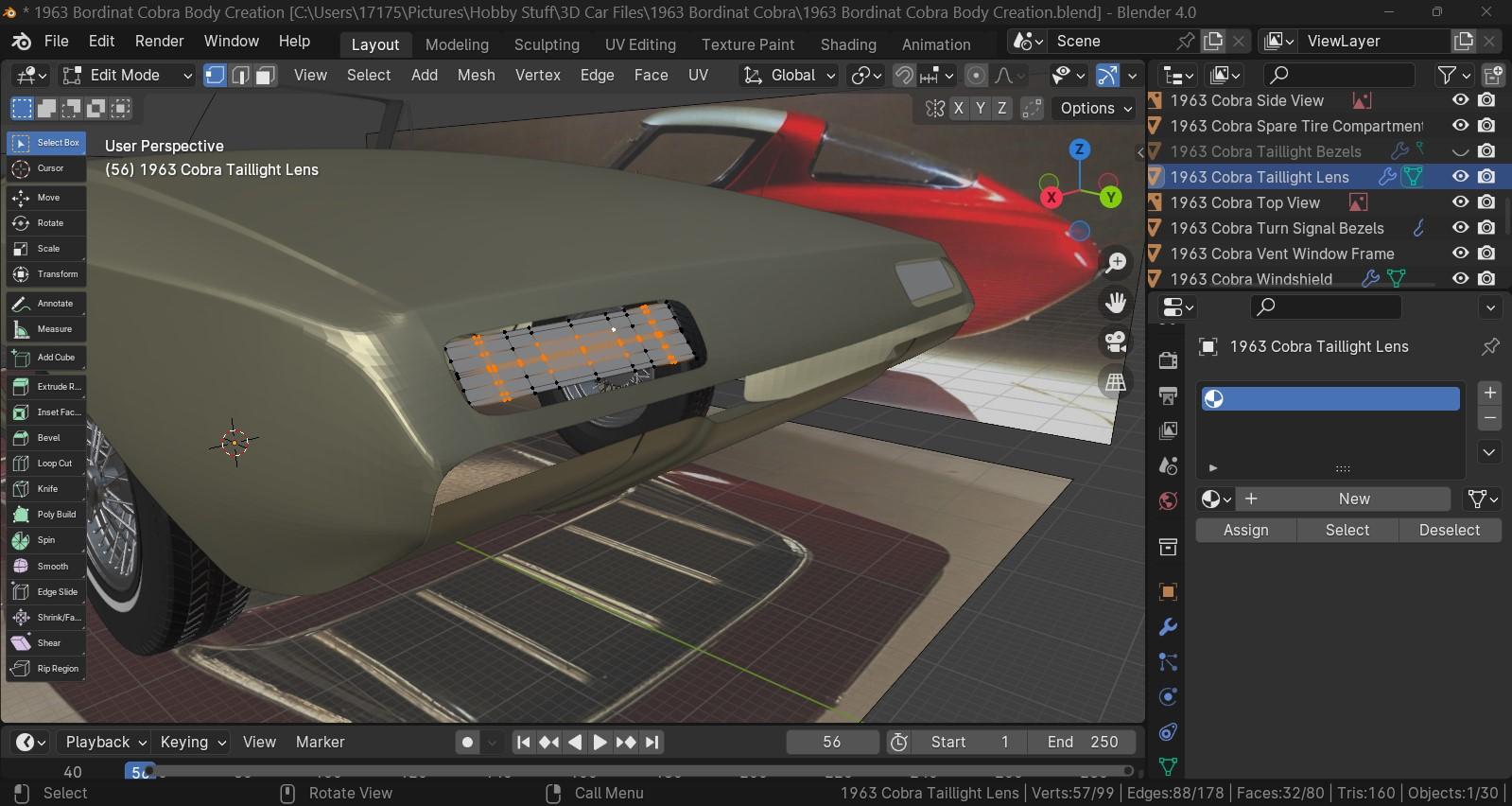Switch to the UV Editing workspace
The width and height of the screenshot is (1512, 806).
coord(640,44)
